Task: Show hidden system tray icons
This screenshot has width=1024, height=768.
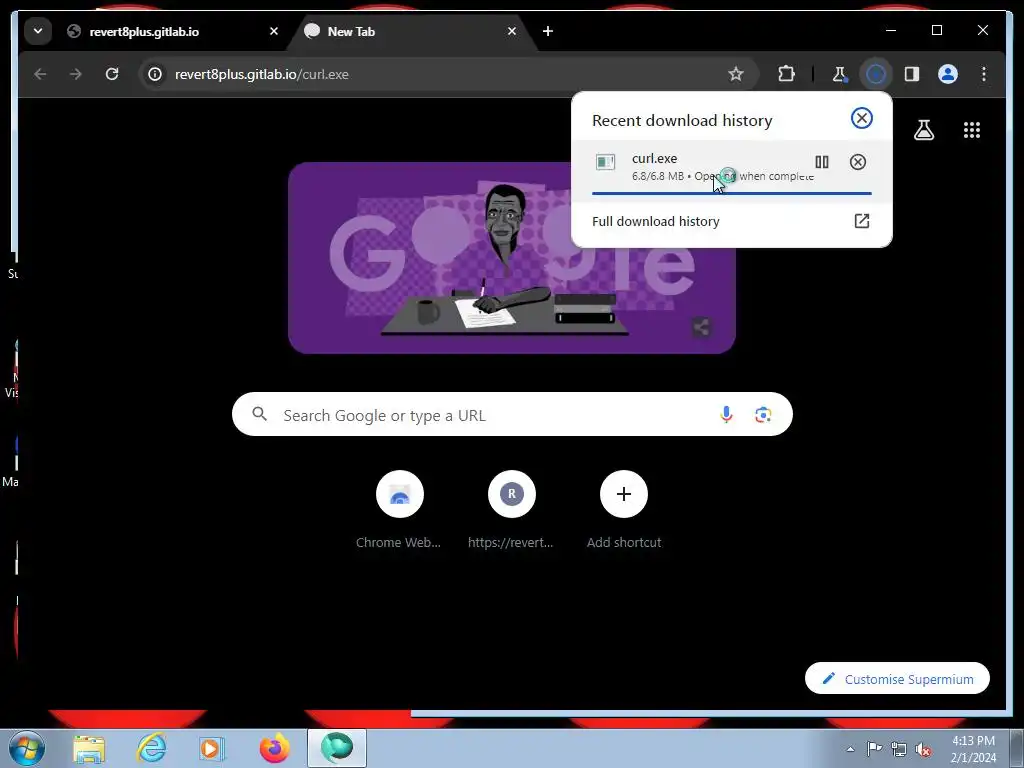Action: click(x=850, y=749)
